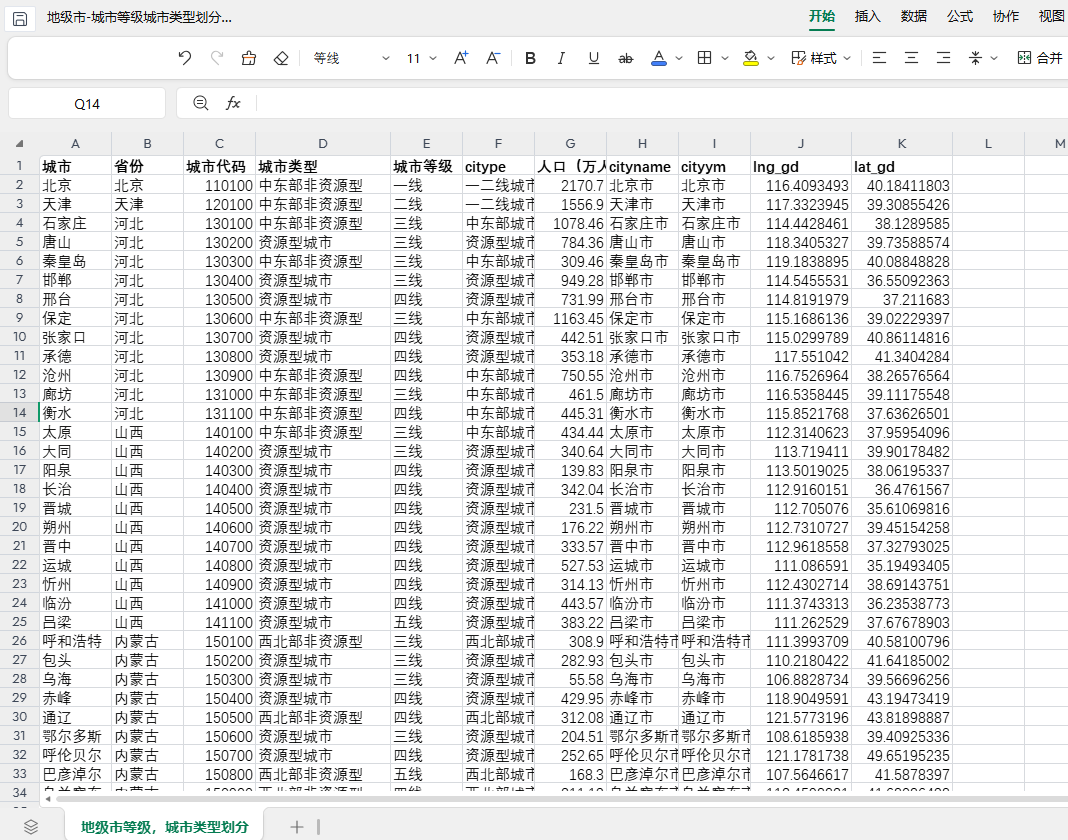
Task: Click the fx insert function icon
Action: pos(233,103)
